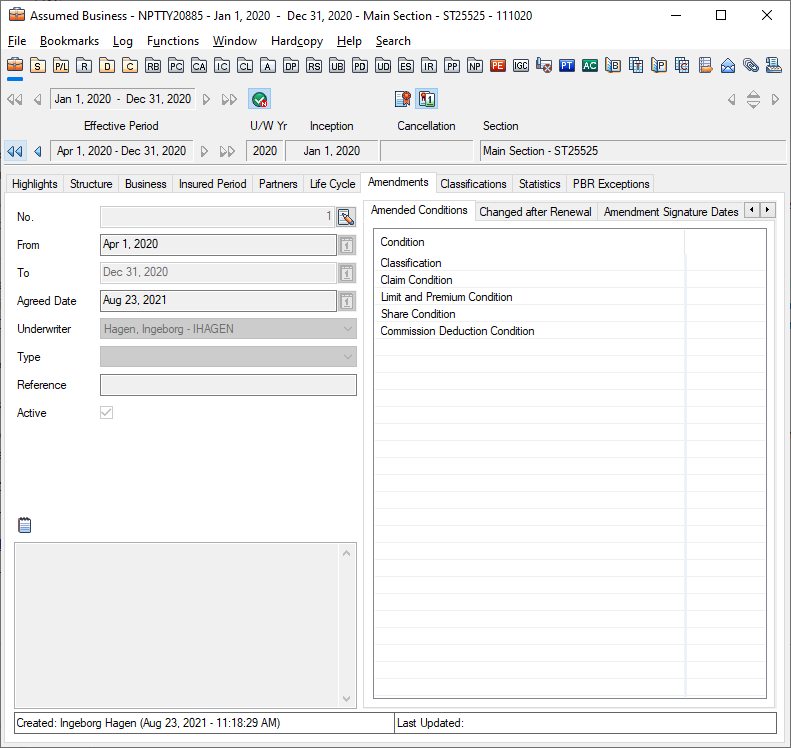Select the Changed after Renewal tab
791x748 pixels.
[x=535, y=212]
